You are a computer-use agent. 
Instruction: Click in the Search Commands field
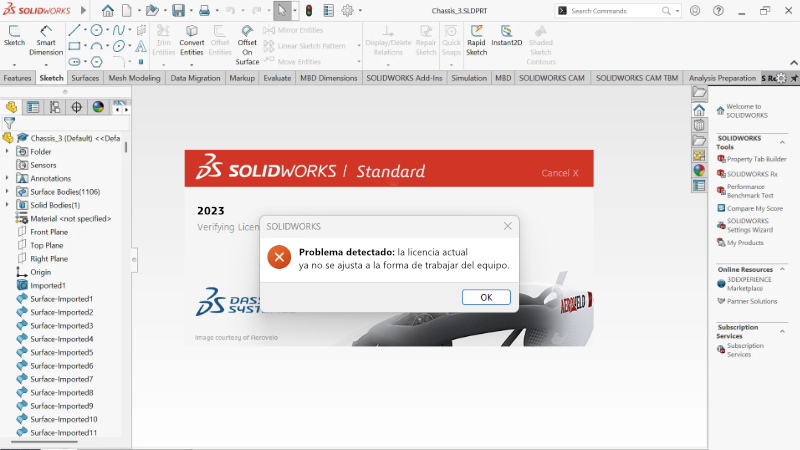click(617, 11)
